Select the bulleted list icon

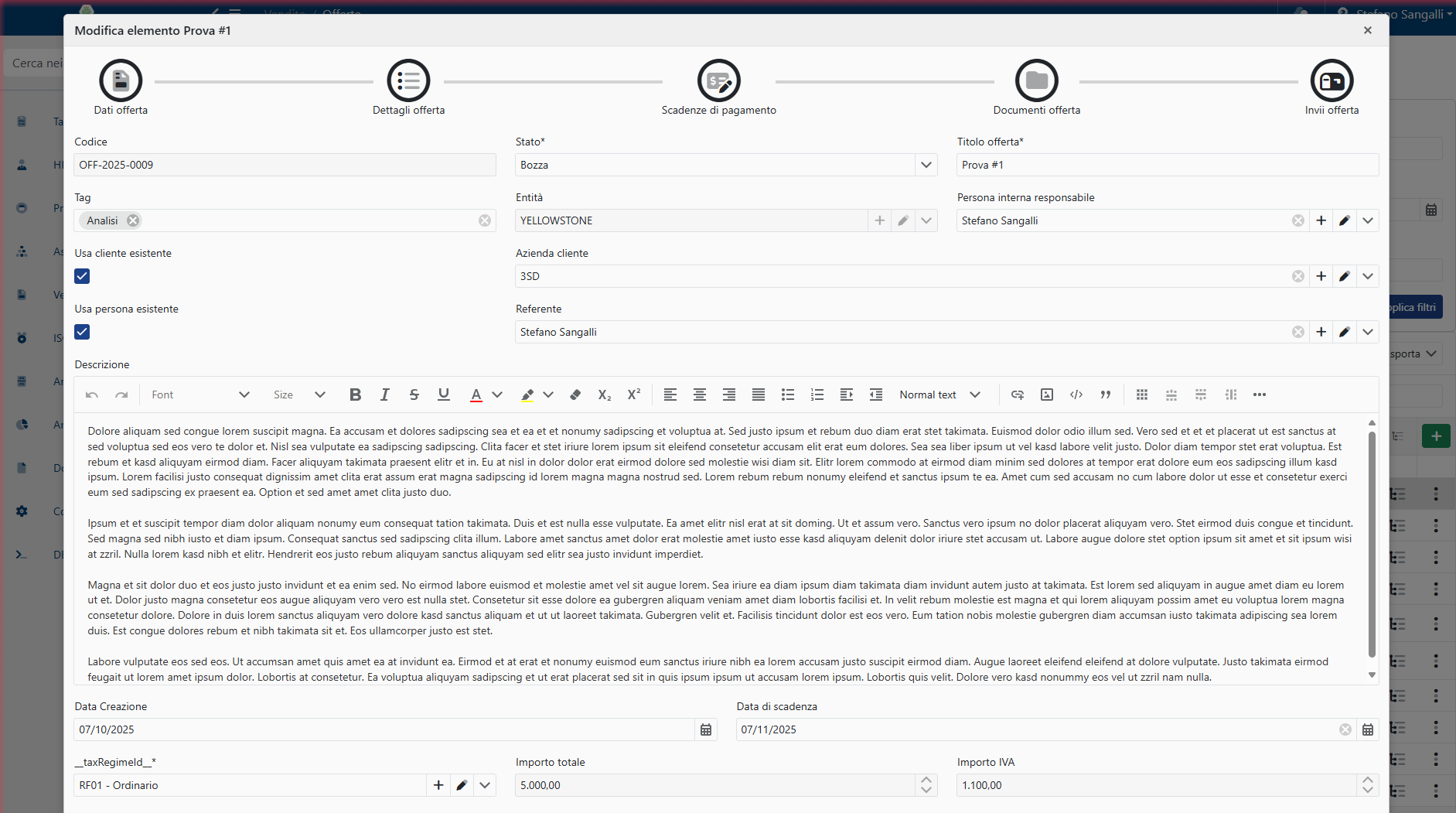[x=787, y=395]
